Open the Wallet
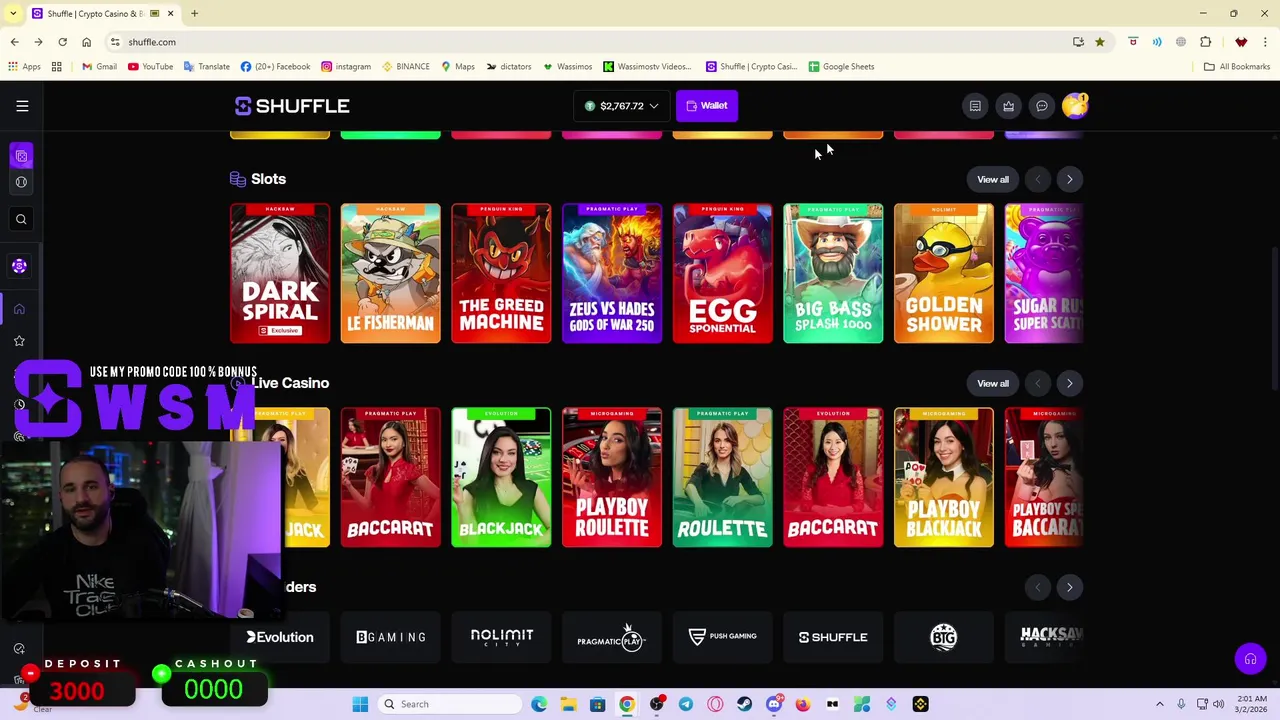 (707, 106)
